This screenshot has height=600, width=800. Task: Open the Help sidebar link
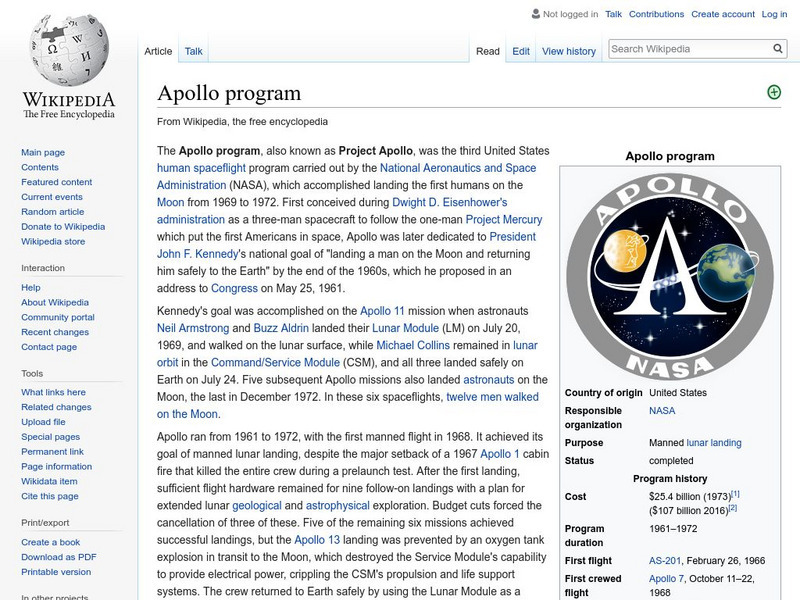(31, 287)
